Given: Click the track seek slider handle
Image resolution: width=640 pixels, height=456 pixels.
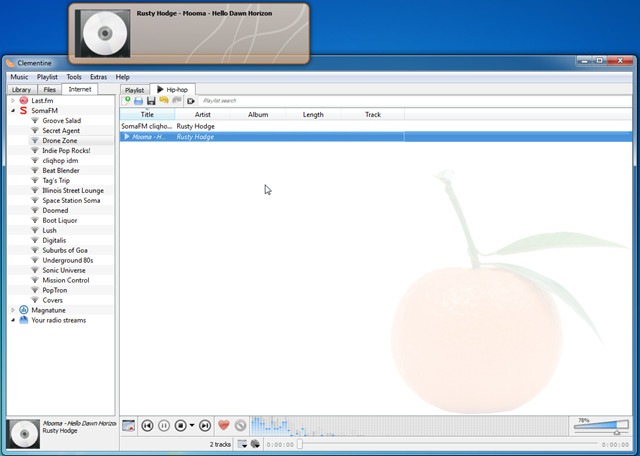Looking at the screenshot, I should [x=300, y=444].
